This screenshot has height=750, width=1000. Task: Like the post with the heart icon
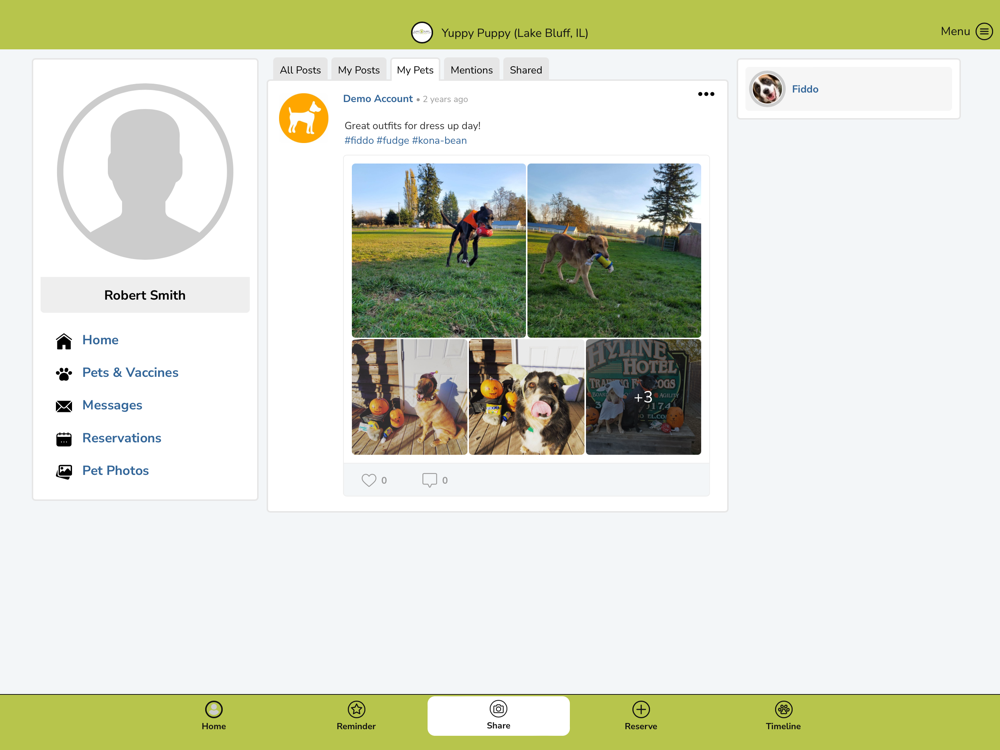[369, 480]
